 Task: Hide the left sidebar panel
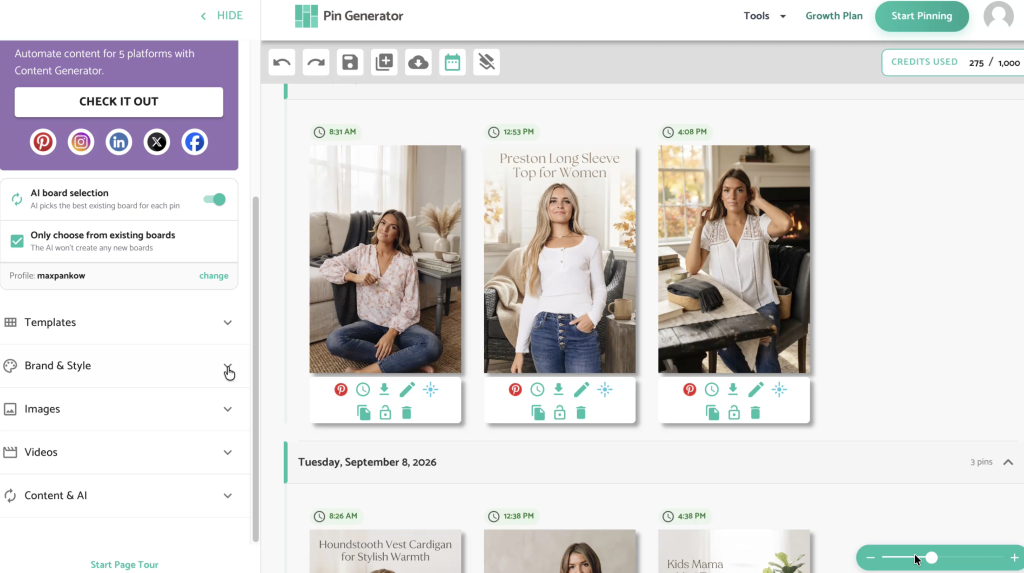(x=222, y=16)
